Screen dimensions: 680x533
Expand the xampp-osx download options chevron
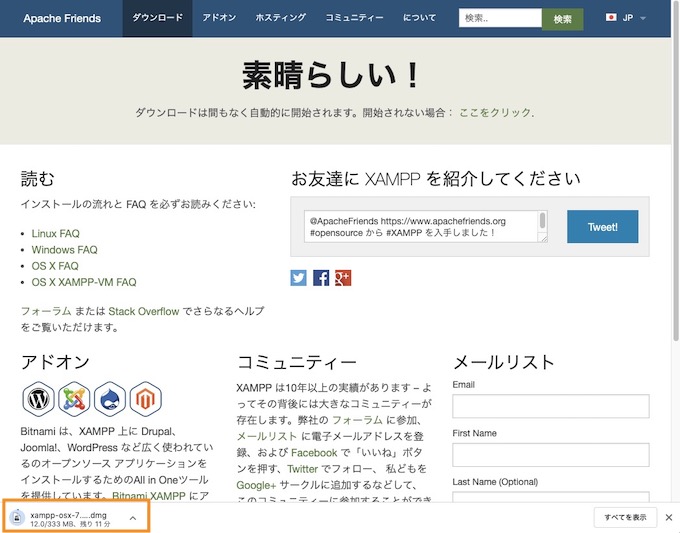(x=133, y=518)
